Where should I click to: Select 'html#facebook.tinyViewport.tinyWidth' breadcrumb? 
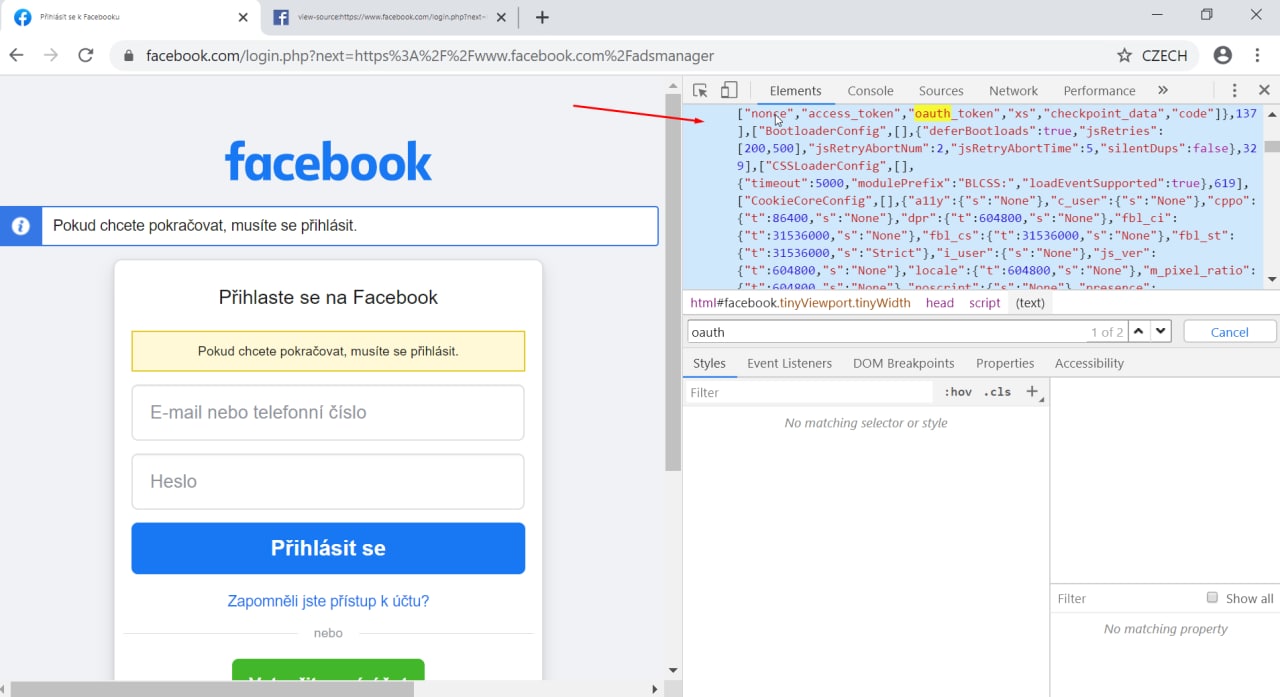(800, 302)
